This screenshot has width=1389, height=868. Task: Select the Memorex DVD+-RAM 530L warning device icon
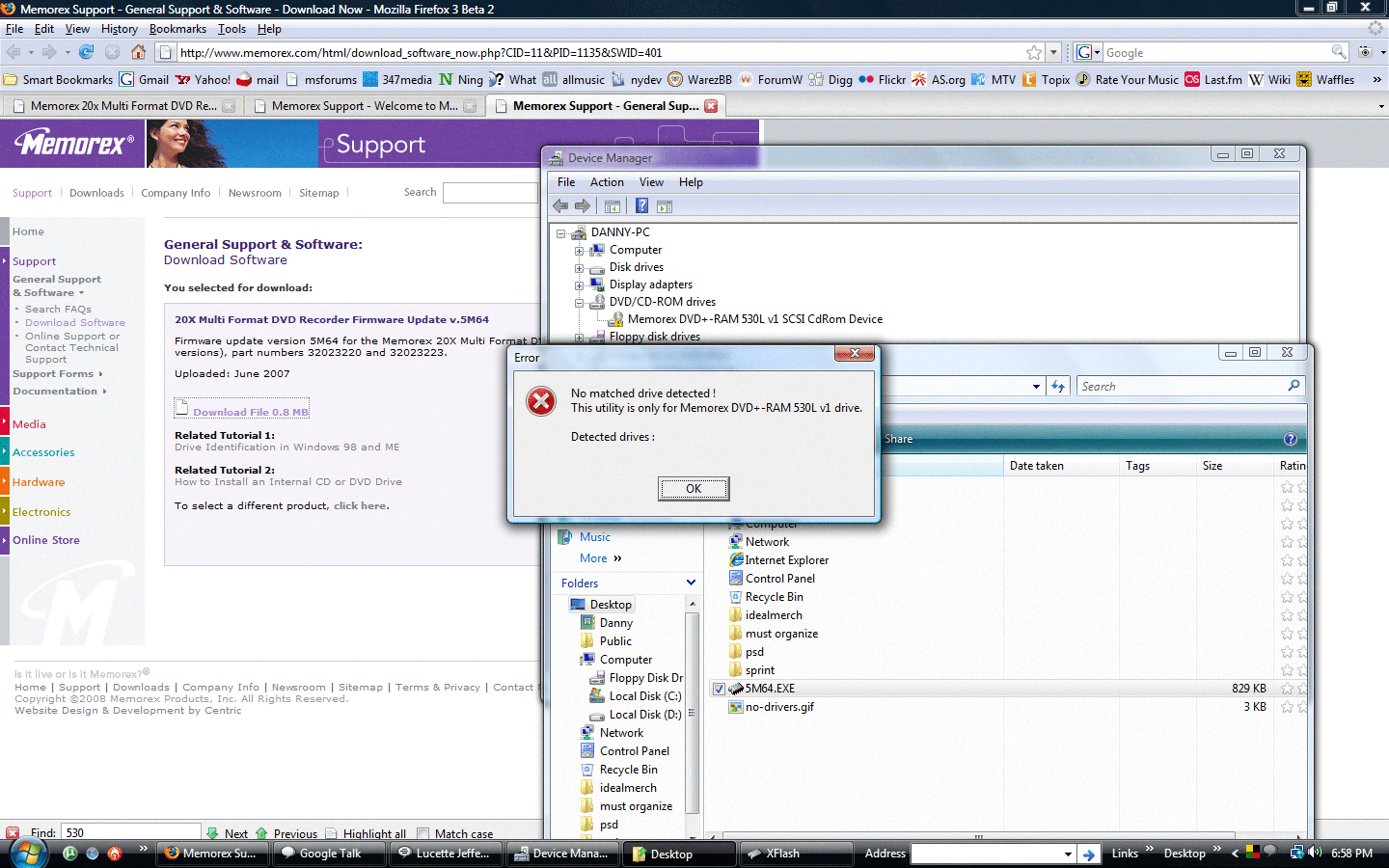tap(617, 319)
